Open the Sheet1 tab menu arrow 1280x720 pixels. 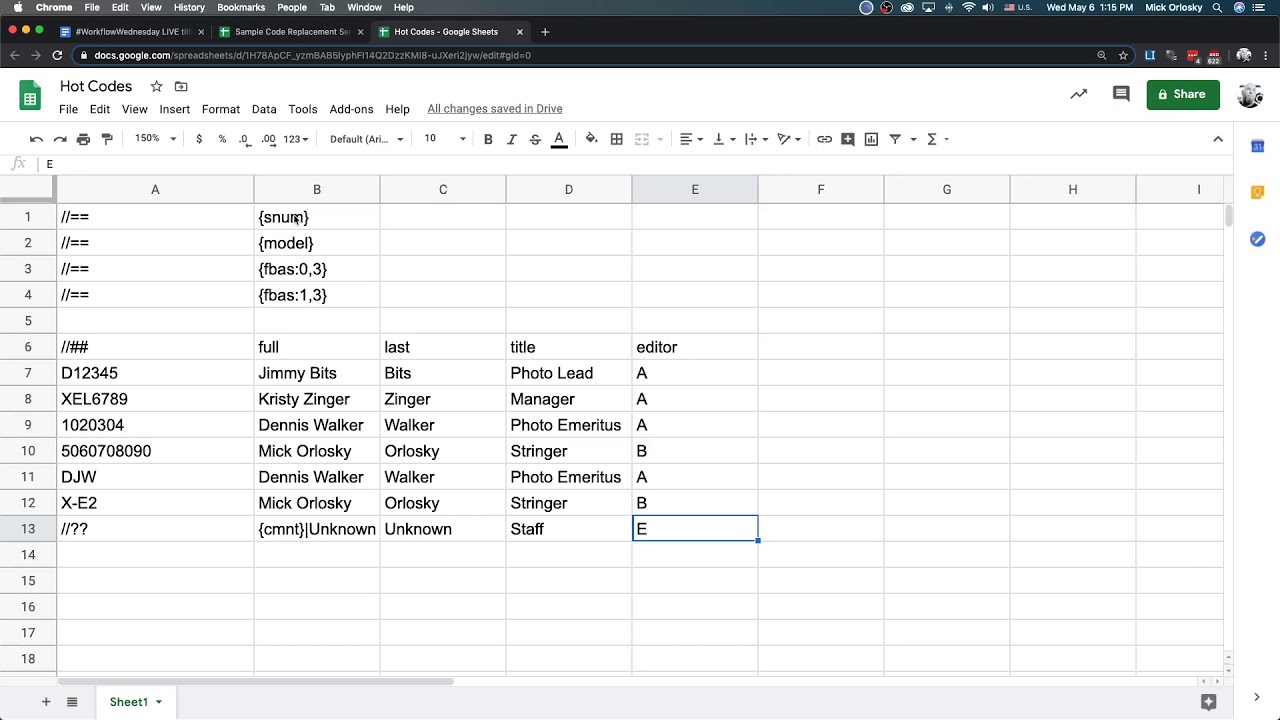pos(158,702)
